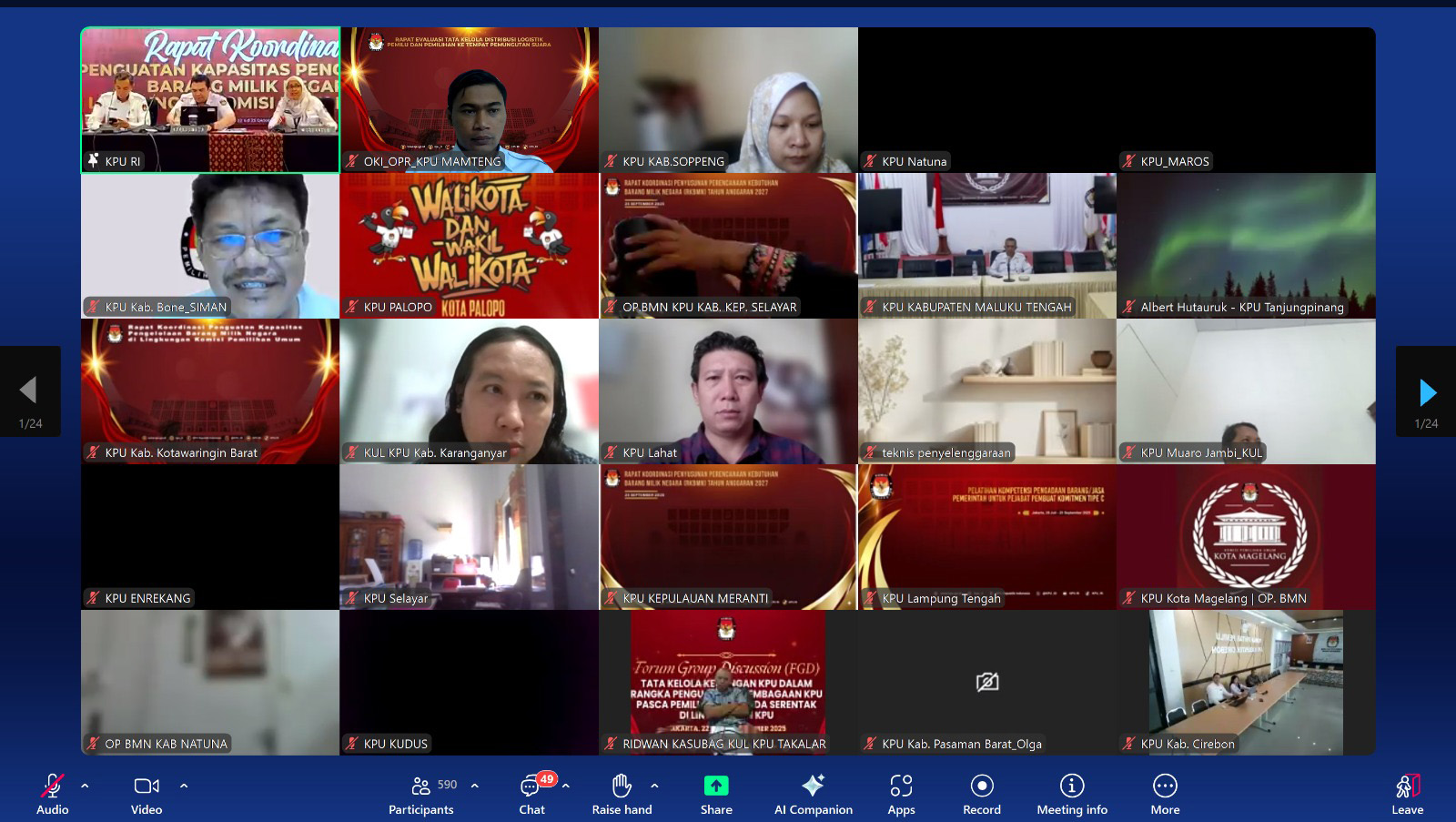
Task: Leave the meeting
Action: (1407, 794)
